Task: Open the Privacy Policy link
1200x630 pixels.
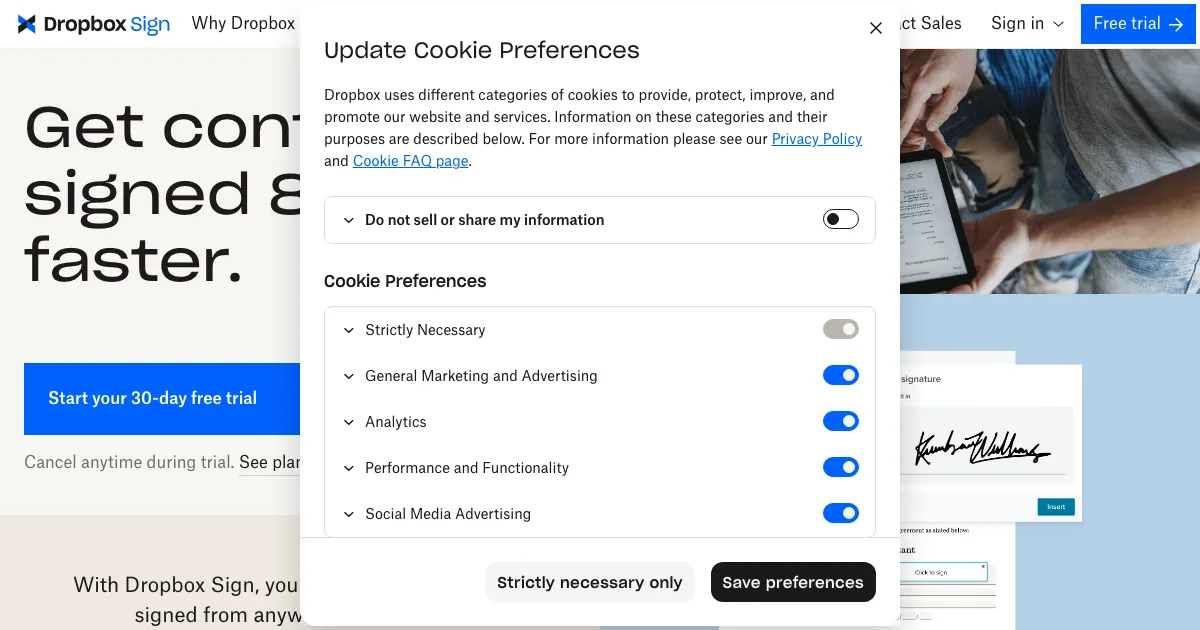Action: 816,139
